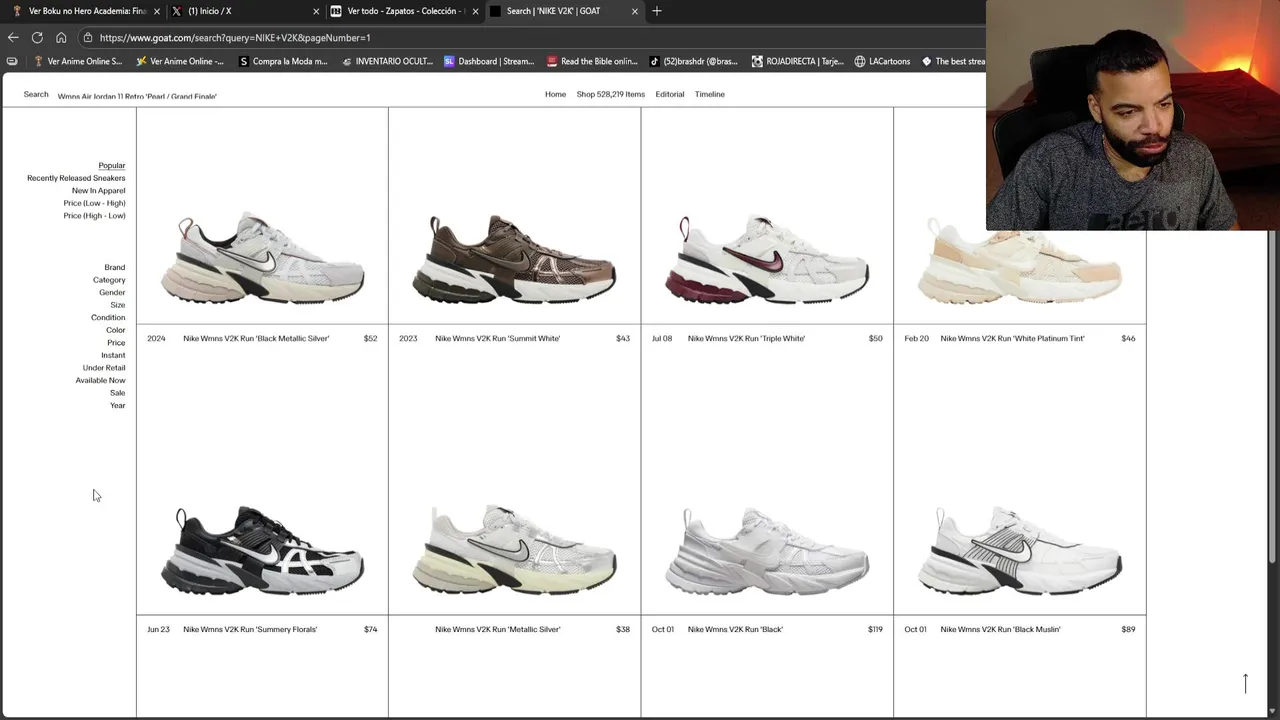This screenshot has width=1280, height=720.
Task: Open the Editorial page
Action: coord(670,94)
